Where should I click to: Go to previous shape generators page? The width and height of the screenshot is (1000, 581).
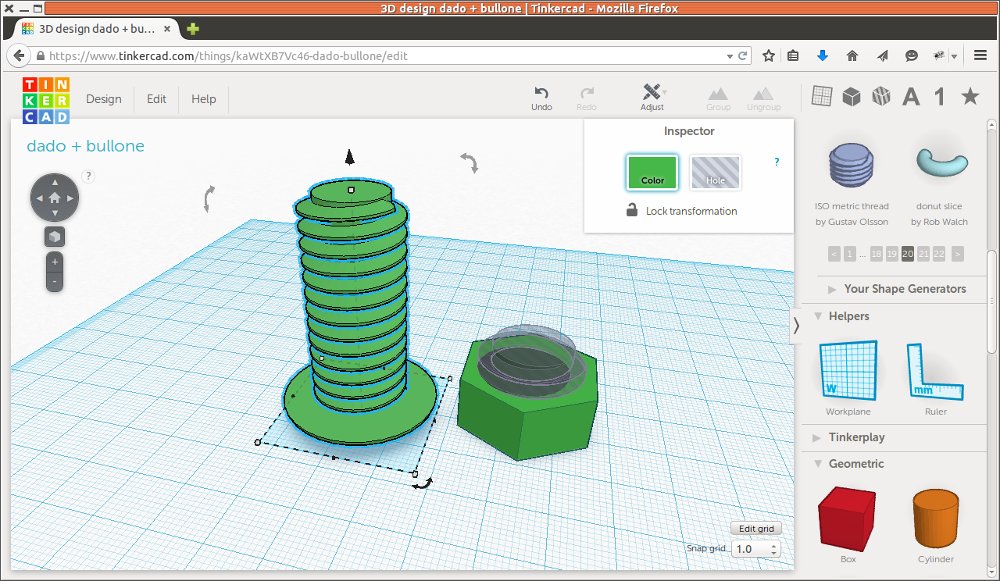(834, 254)
